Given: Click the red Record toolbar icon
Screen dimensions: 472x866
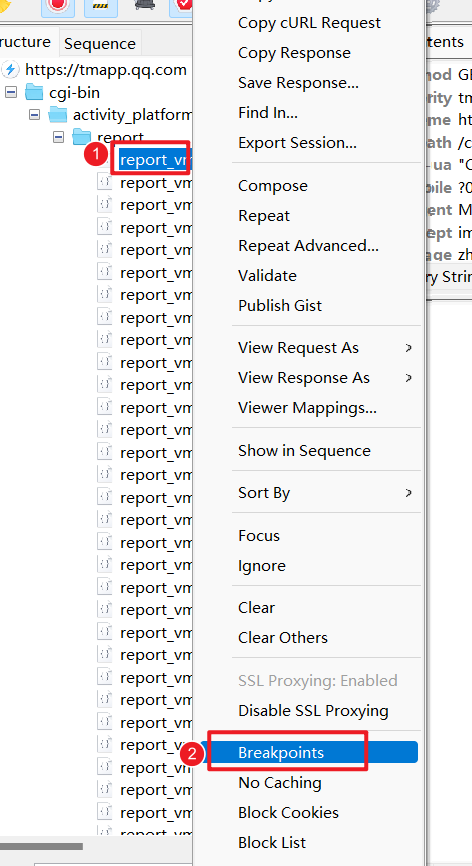Looking at the screenshot, I should pos(57,6).
